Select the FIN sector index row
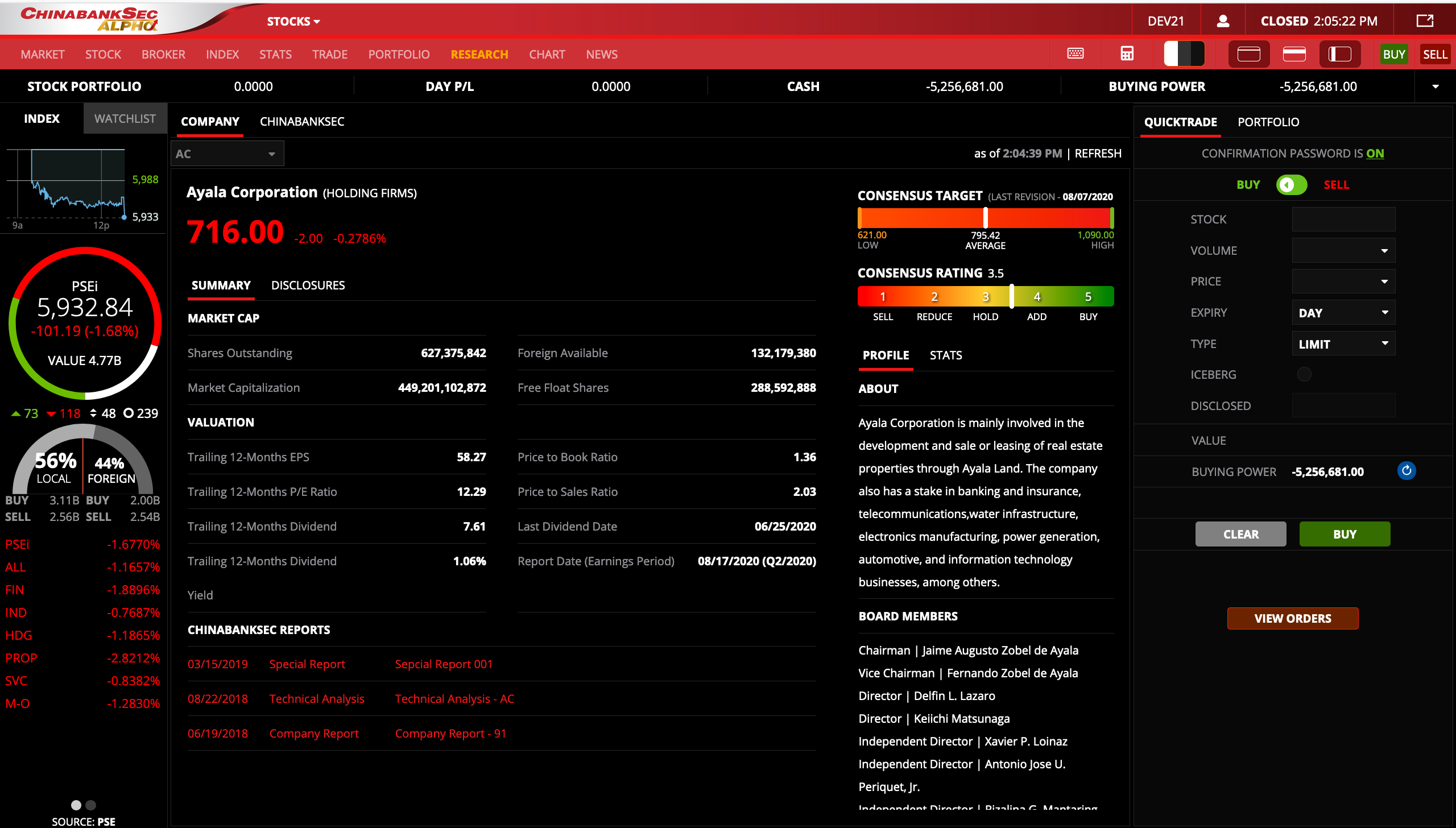 (83, 590)
